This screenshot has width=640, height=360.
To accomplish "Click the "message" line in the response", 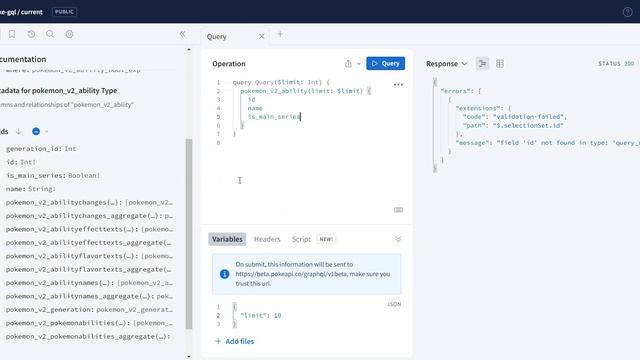I will pyautogui.click(x=547, y=143).
